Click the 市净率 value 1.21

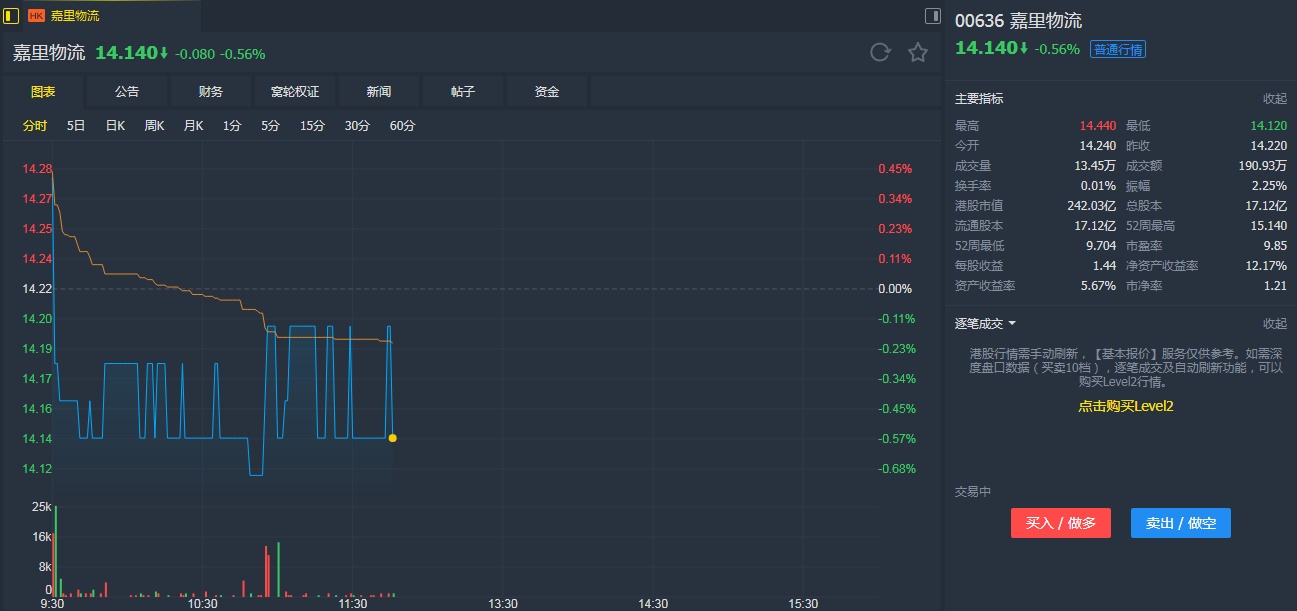click(1276, 286)
